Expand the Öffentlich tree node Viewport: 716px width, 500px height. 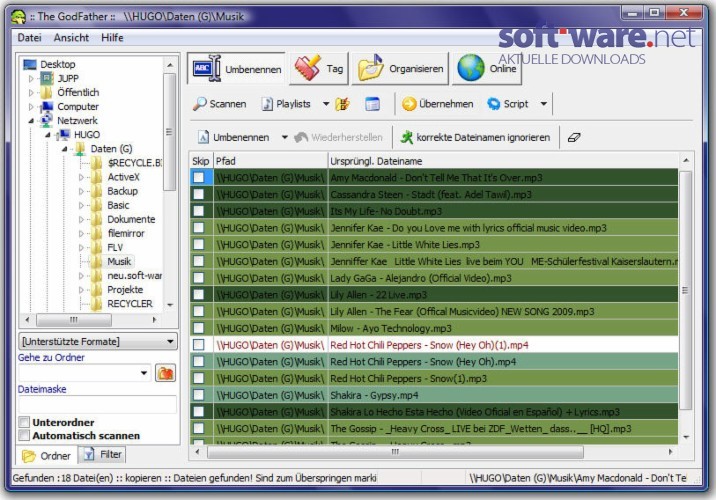tap(31, 93)
